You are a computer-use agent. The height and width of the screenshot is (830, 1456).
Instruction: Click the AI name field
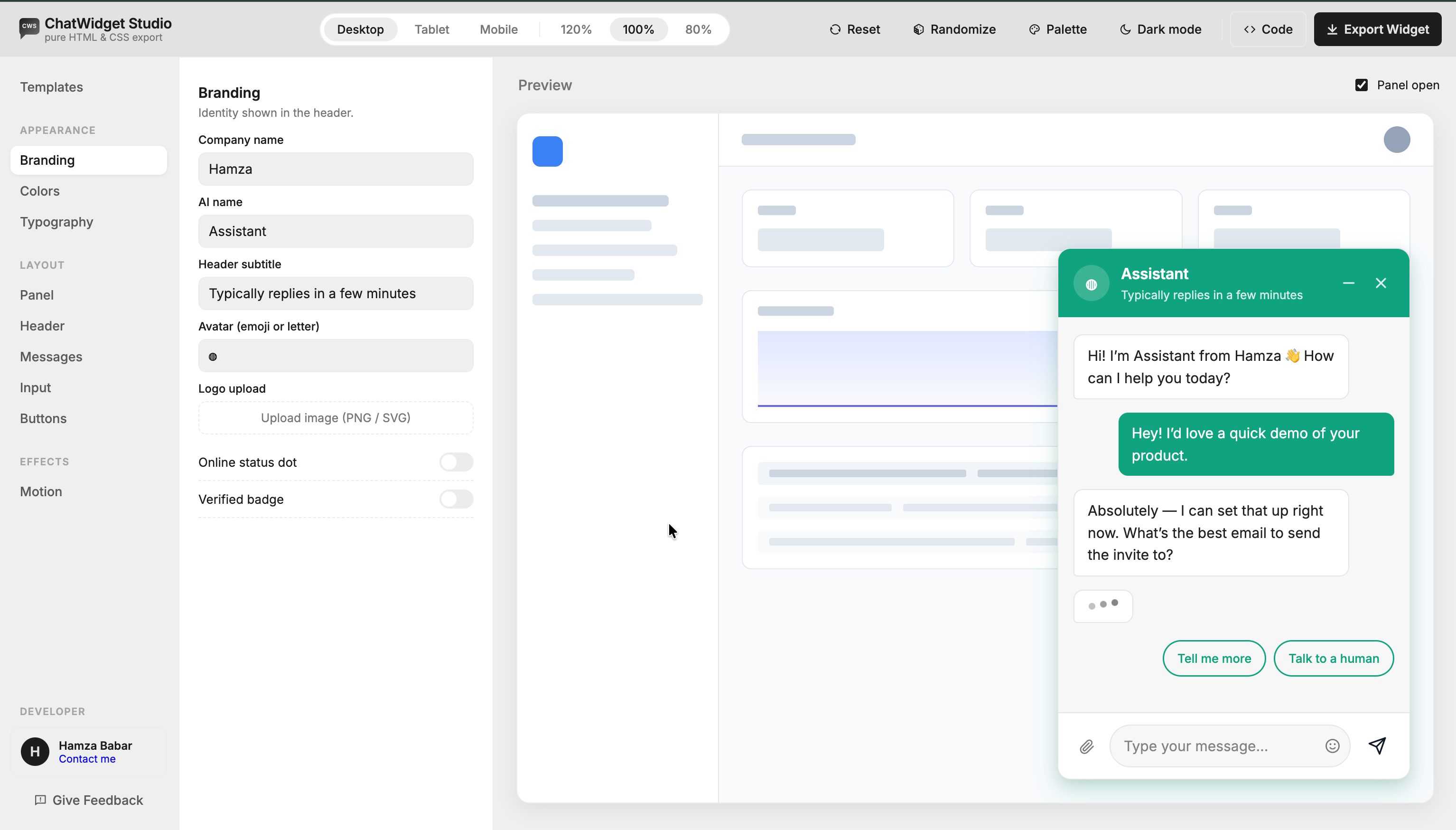pos(336,231)
